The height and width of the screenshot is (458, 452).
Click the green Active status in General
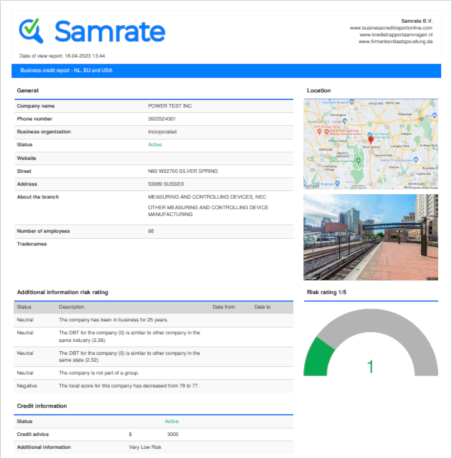[155, 145]
